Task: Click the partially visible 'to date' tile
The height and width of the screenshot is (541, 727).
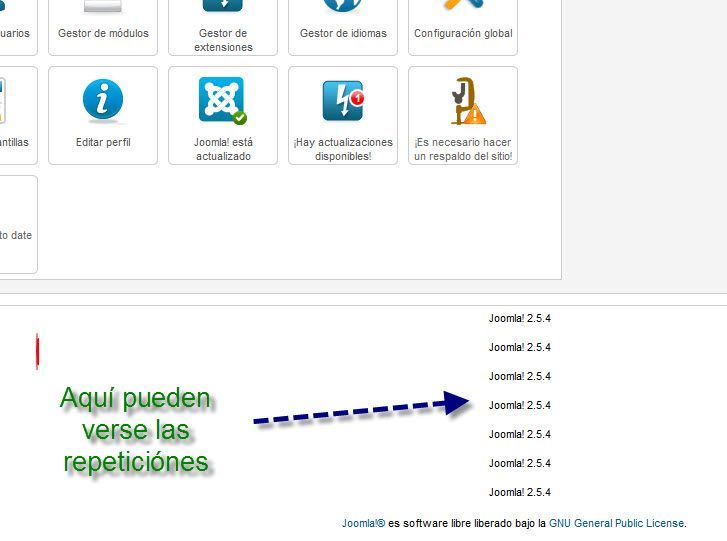Action: [17, 224]
